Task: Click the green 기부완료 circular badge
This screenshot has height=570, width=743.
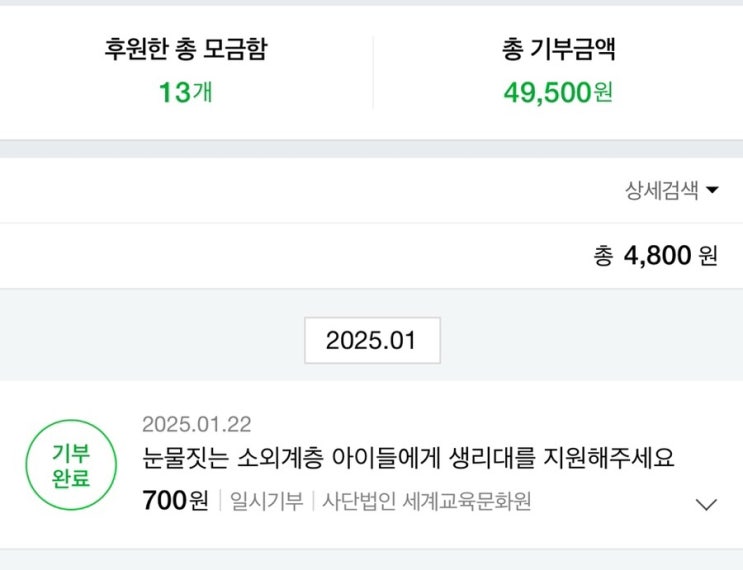Action: click(x=70, y=465)
